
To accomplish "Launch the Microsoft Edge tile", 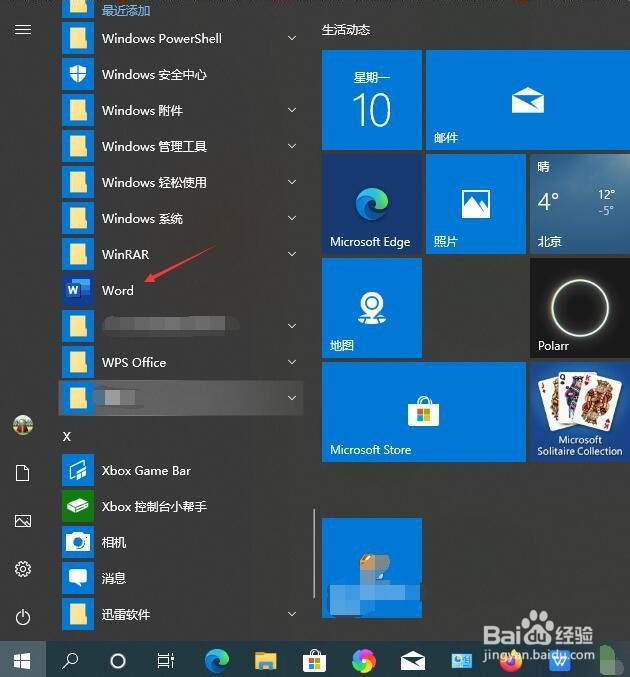I will tap(372, 204).
